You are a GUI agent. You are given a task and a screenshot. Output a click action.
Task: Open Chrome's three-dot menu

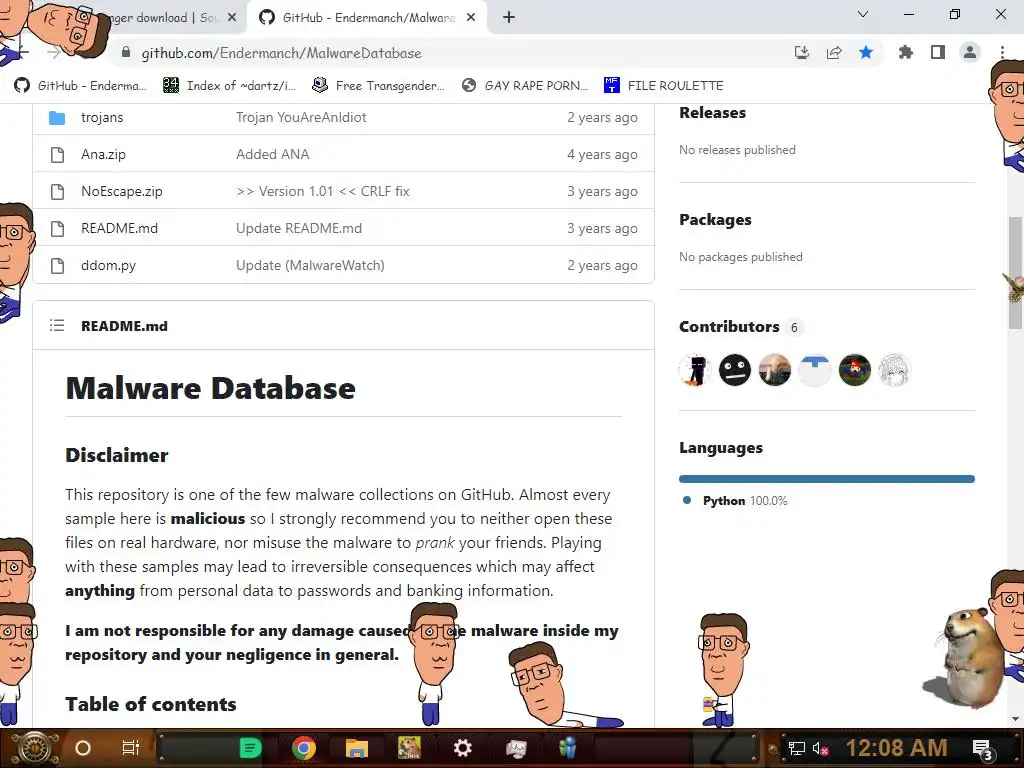[1002, 52]
